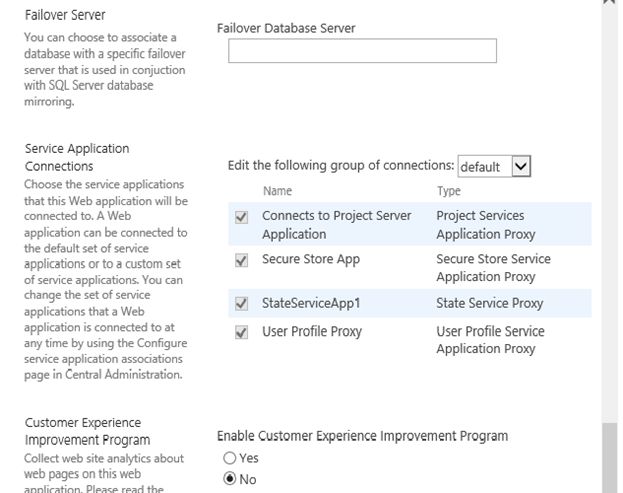Click the User Profile Proxy name
The height and width of the screenshot is (493, 623).
coord(312,331)
